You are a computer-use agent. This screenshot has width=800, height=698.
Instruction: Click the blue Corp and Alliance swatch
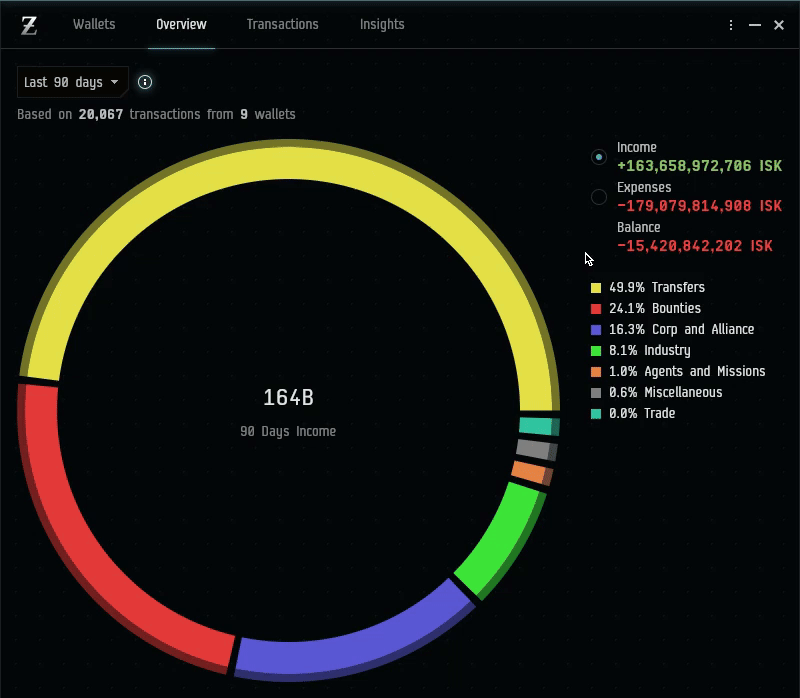(596, 330)
